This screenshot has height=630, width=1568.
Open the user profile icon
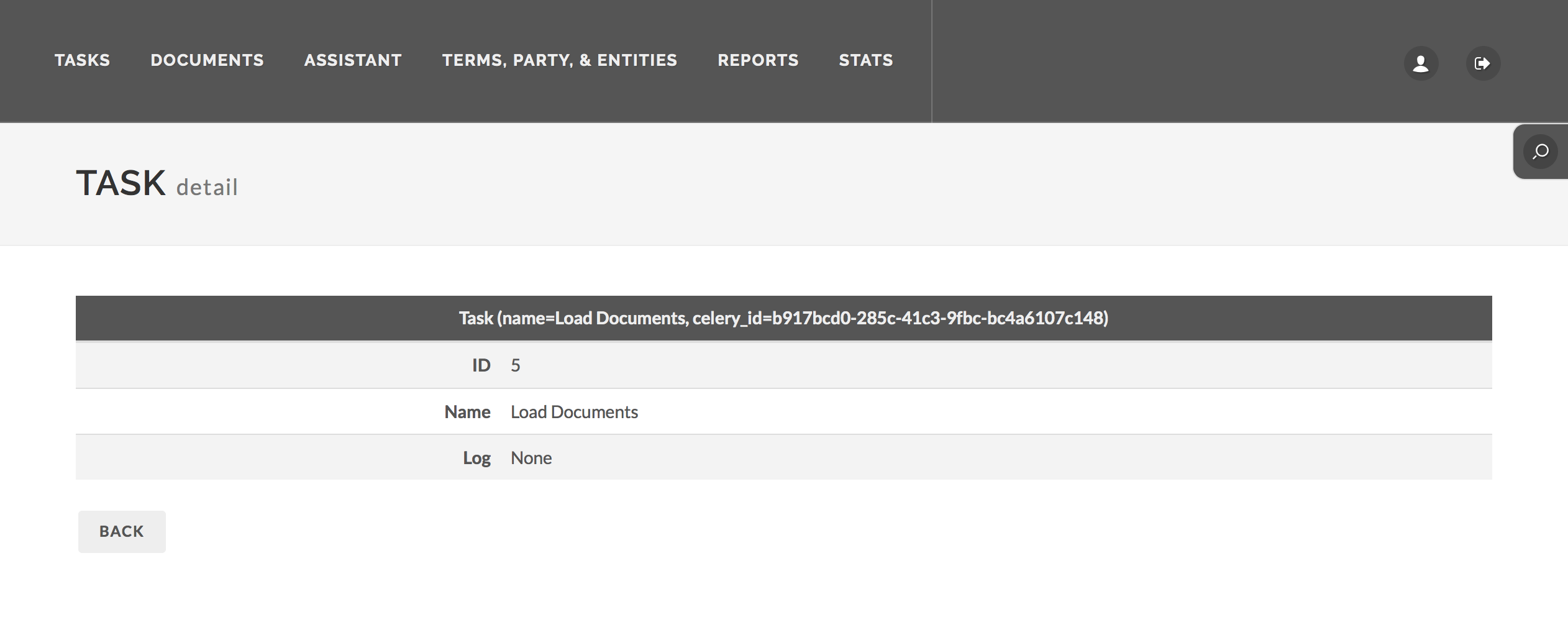[1420, 63]
